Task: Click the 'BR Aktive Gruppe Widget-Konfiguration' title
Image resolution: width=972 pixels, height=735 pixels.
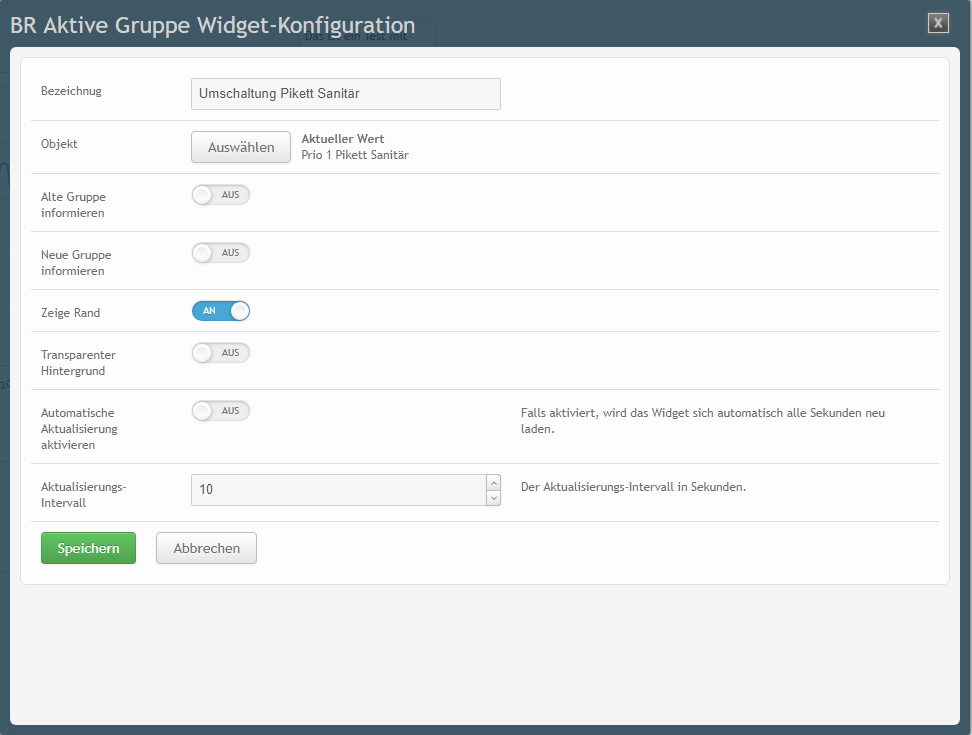Action: [213, 25]
